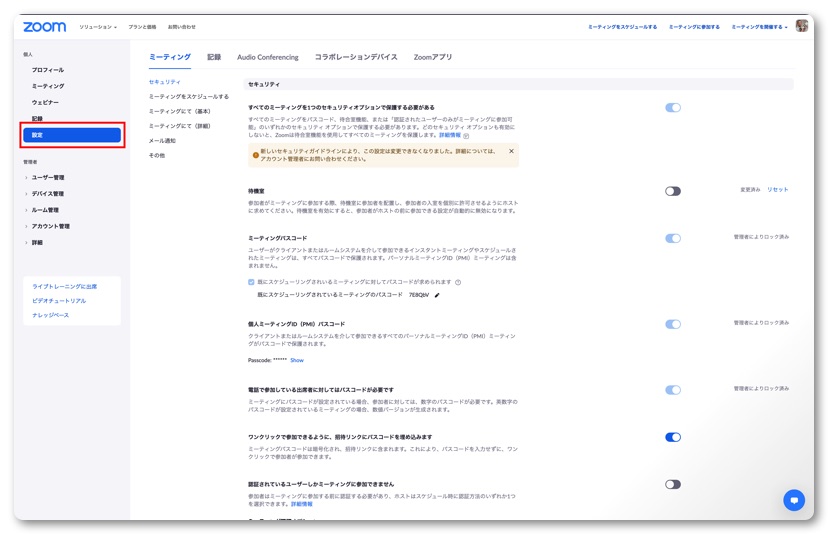
Task: Enable authenticated users only switch
Action: pyautogui.click(x=673, y=484)
